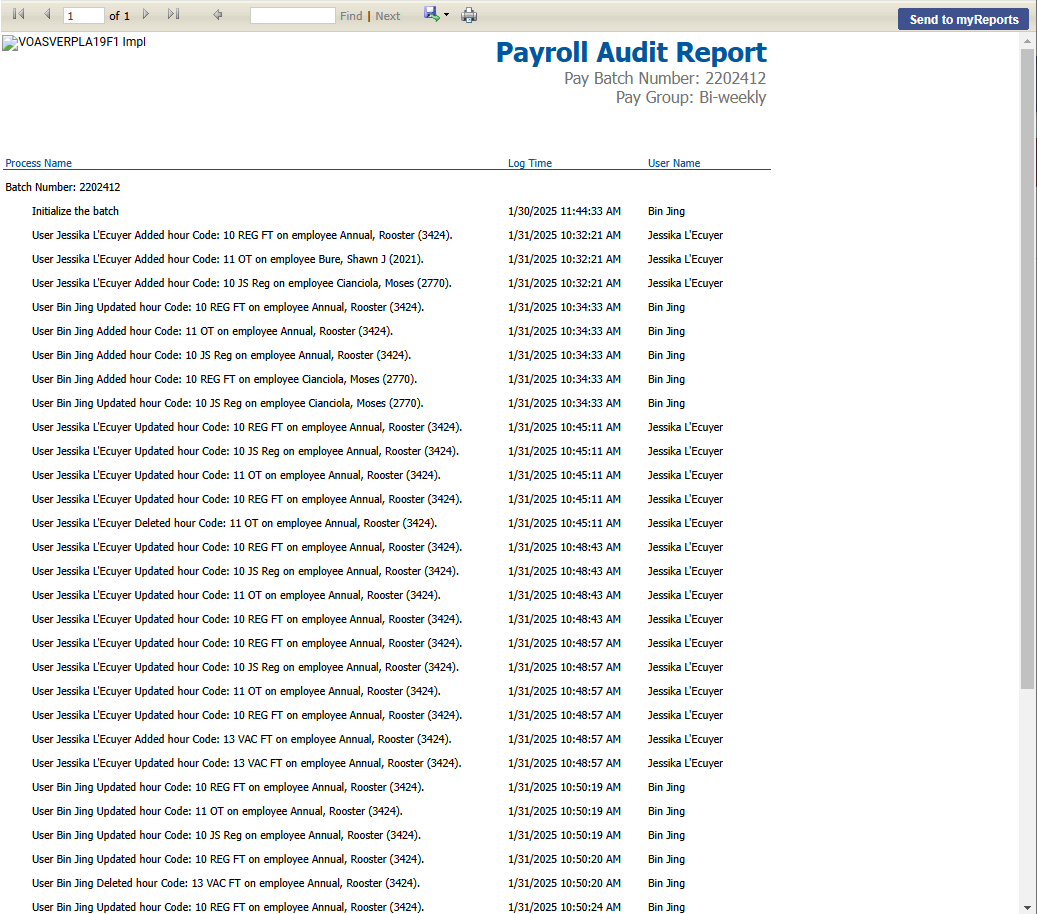Open export format dropdown arrow

click(x=446, y=15)
